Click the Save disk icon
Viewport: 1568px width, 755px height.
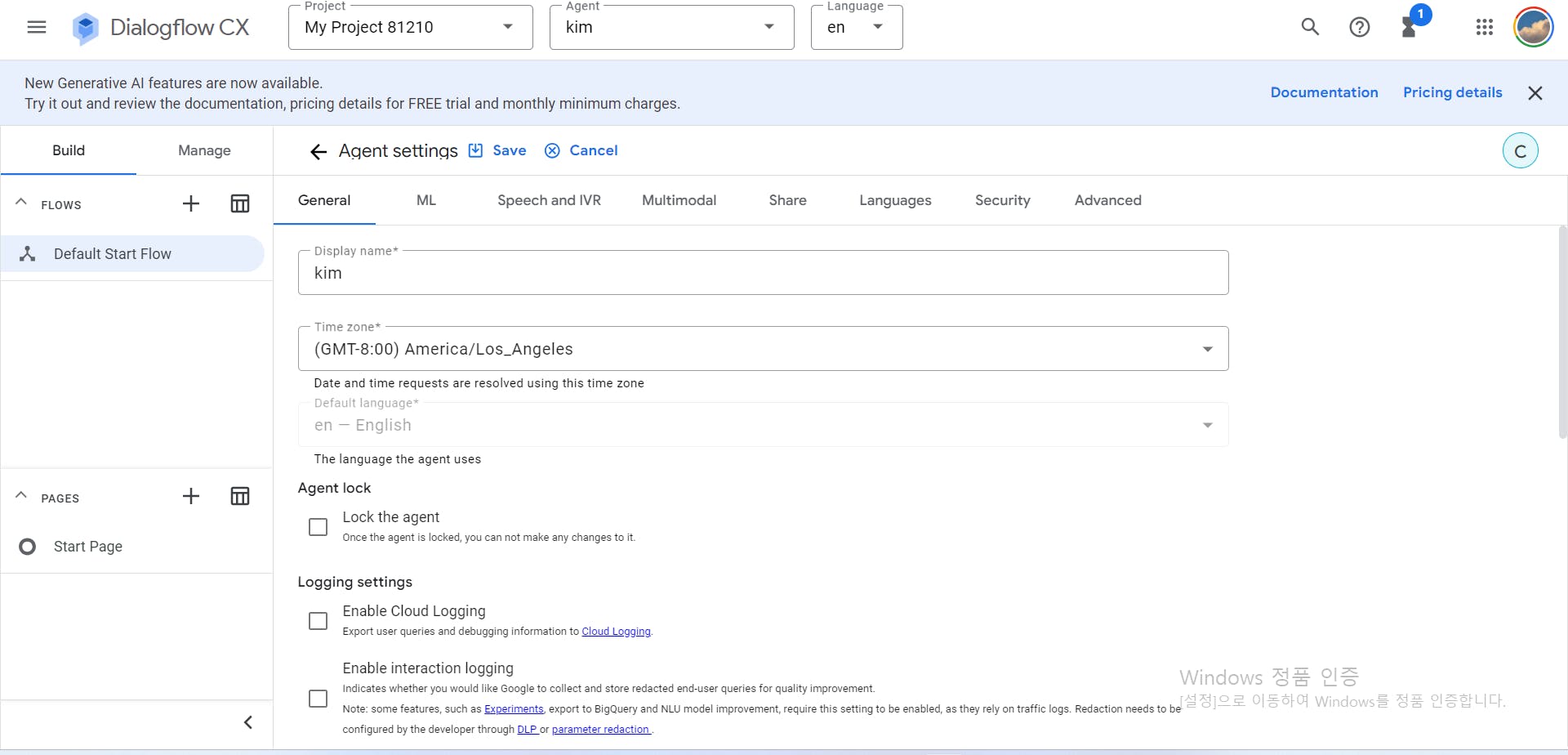475,150
